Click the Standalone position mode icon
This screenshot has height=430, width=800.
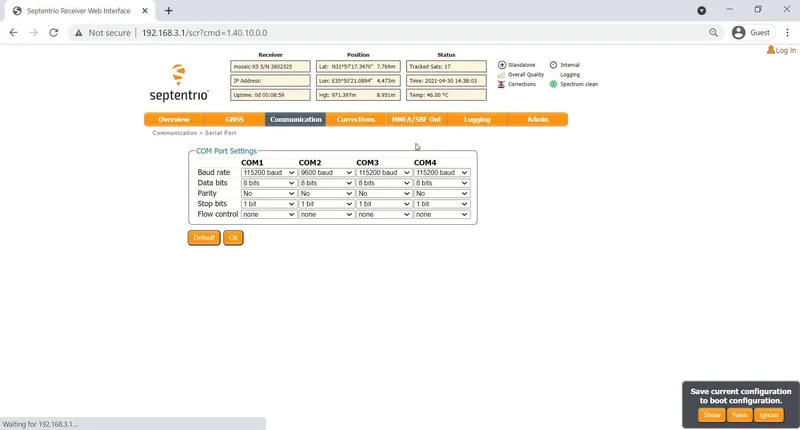[x=502, y=65]
